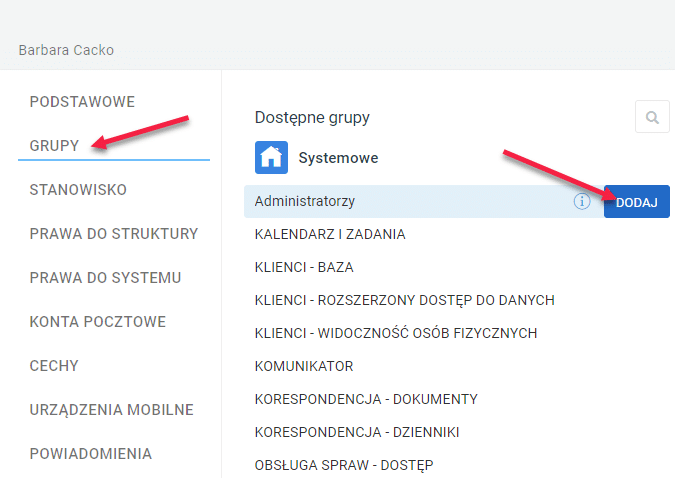The height and width of the screenshot is (478, 675).
Task: Go to PRAWA DO STRUKTURY tab
Action: click(114, 234)
